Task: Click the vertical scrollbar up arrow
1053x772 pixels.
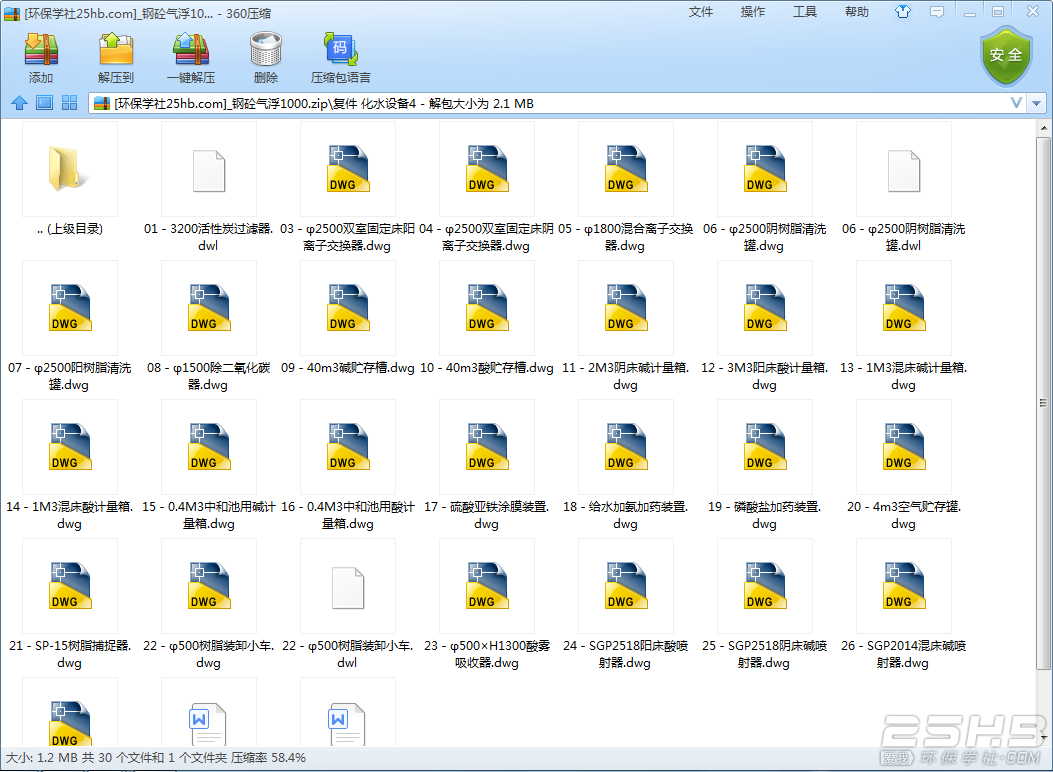Action: point(1043,128)
